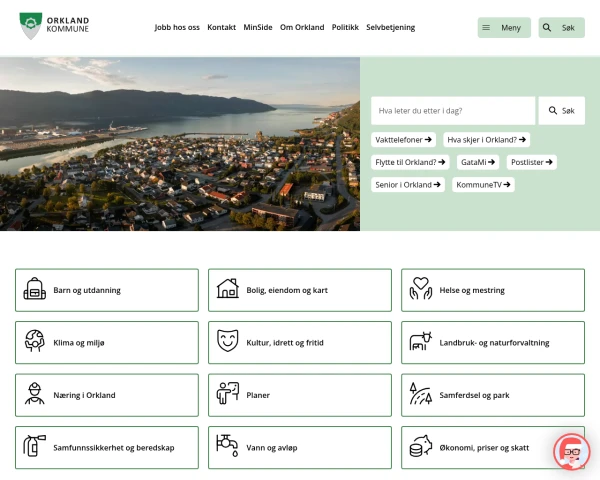Open the Politikk menu item
600x480 pixels.
click(x=345, y=28)
